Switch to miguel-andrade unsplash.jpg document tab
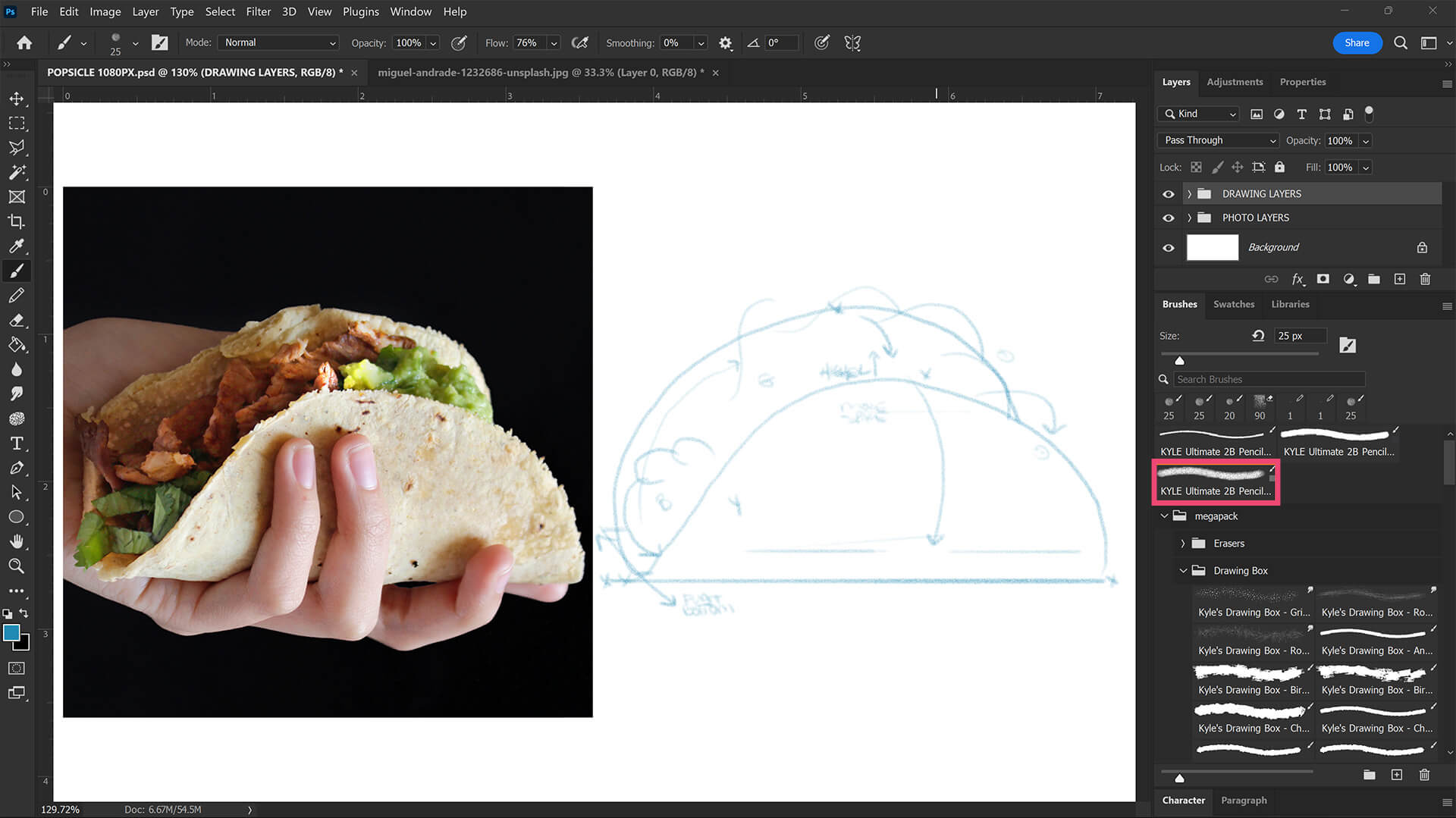The image size is (1456, 818). pos(541,72)
